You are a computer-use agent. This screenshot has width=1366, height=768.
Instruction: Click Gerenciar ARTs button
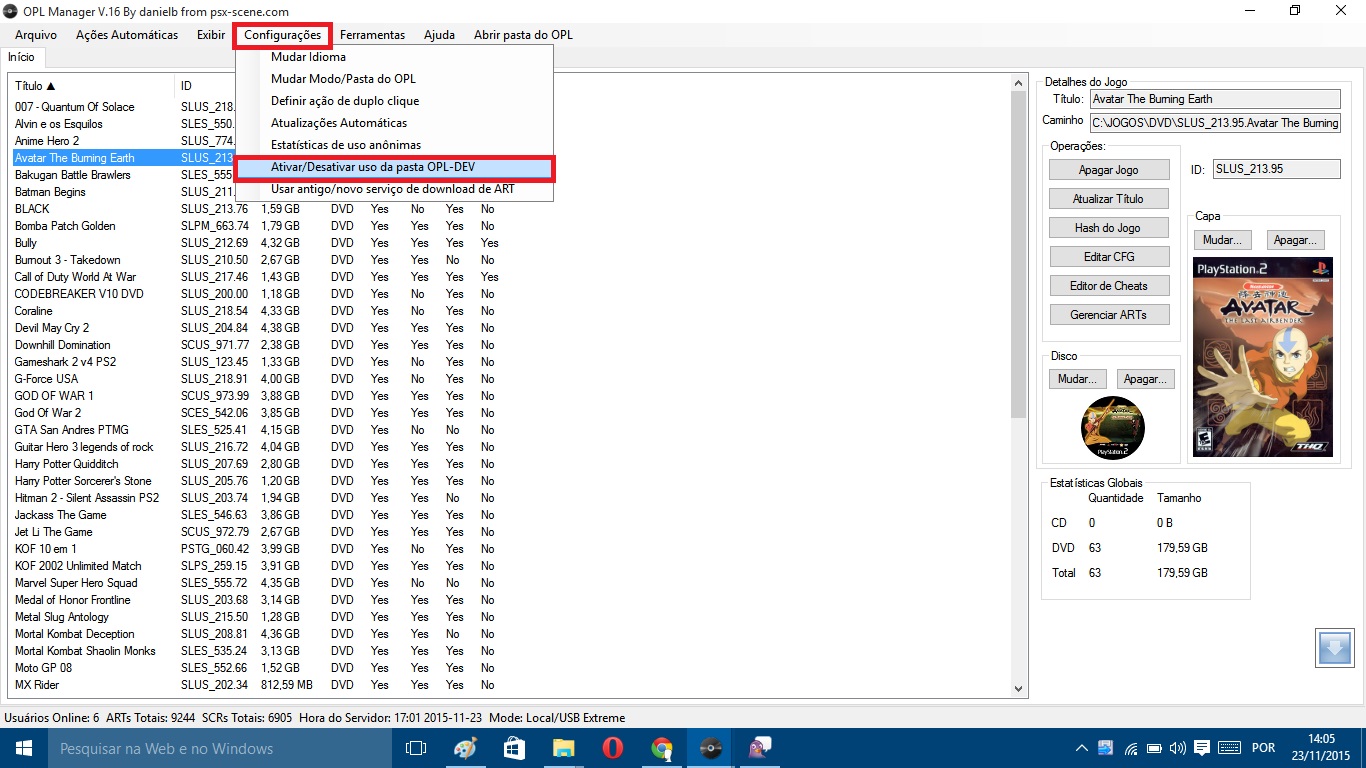tap(1108, 315)
